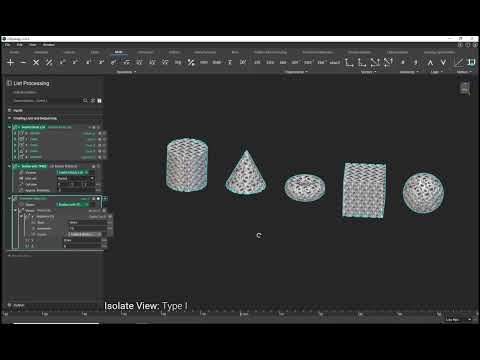Click the cylinder lattice body in the viewport
The height and width of the screenshot is (360, 480).
click(187, 165)
